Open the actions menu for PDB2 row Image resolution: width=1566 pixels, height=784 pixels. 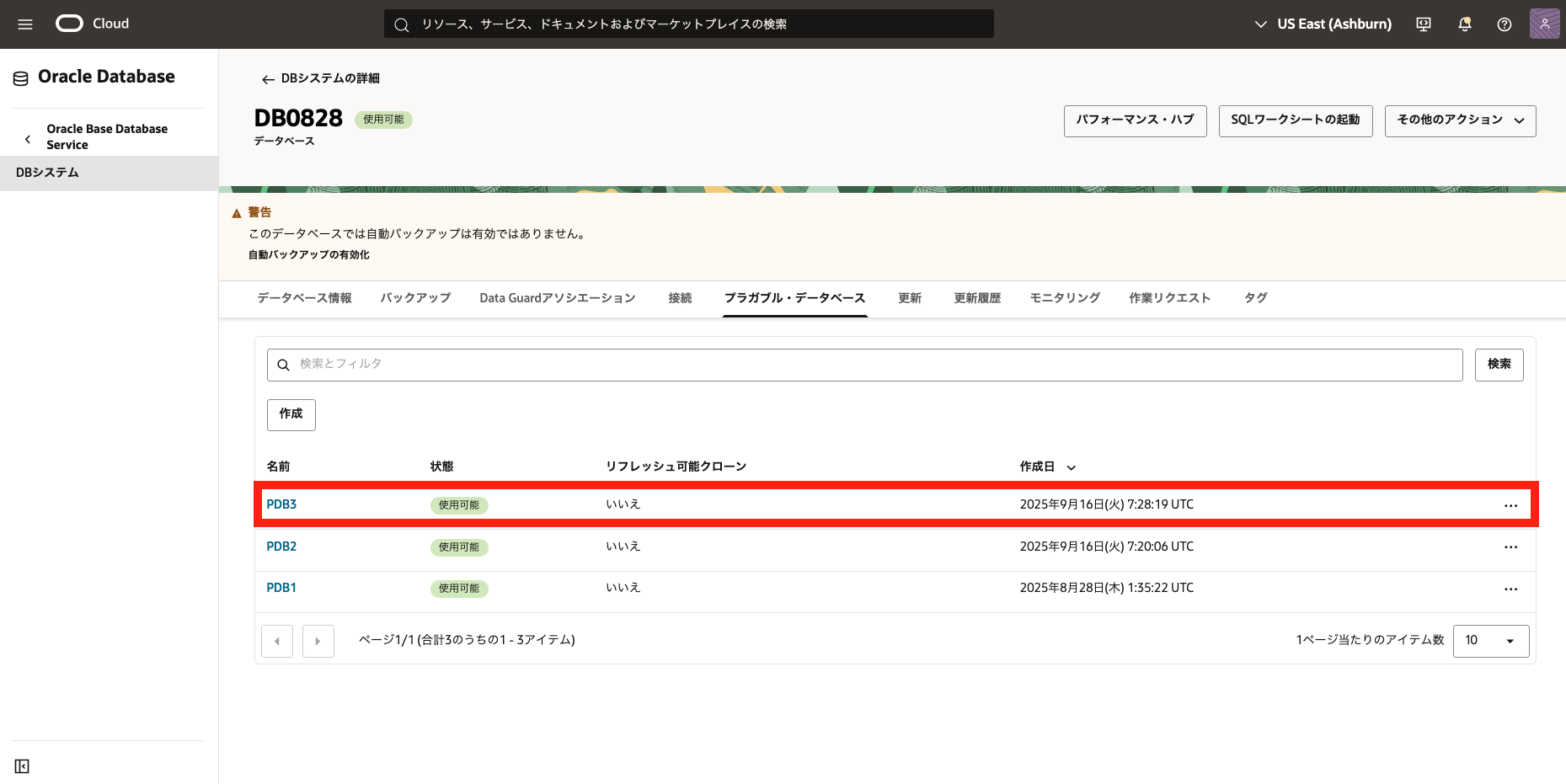1510,547
